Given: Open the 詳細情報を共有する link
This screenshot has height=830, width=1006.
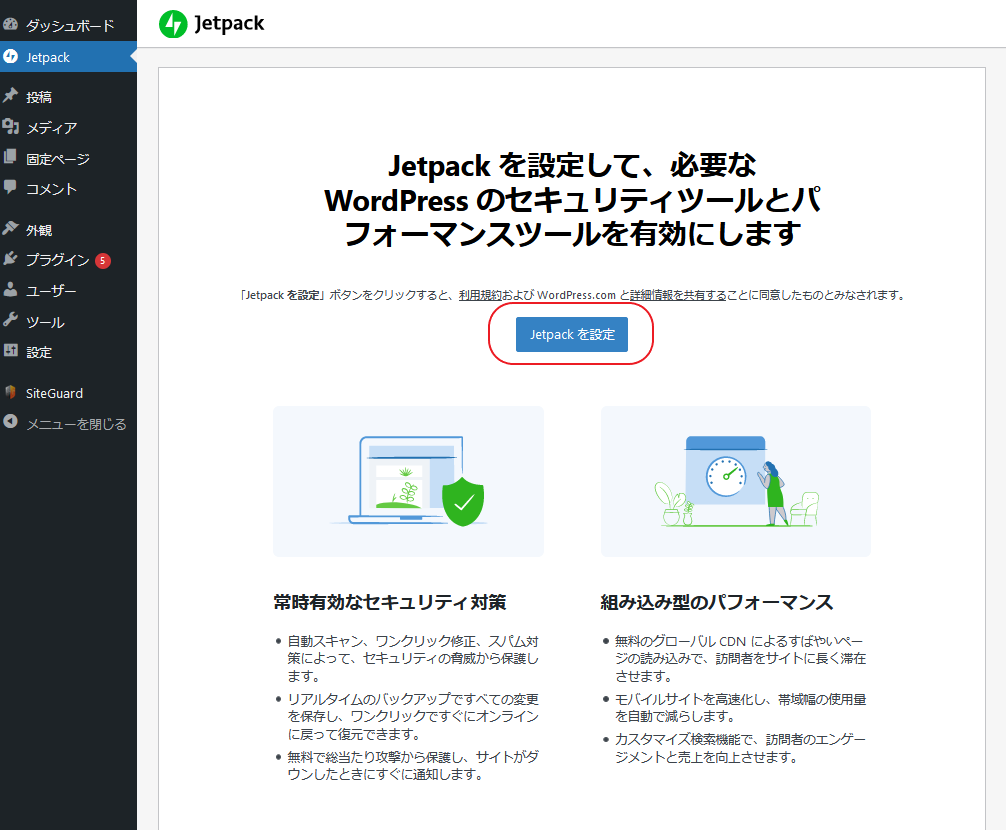Looking at the screenshot, I should tap(677, 296).
